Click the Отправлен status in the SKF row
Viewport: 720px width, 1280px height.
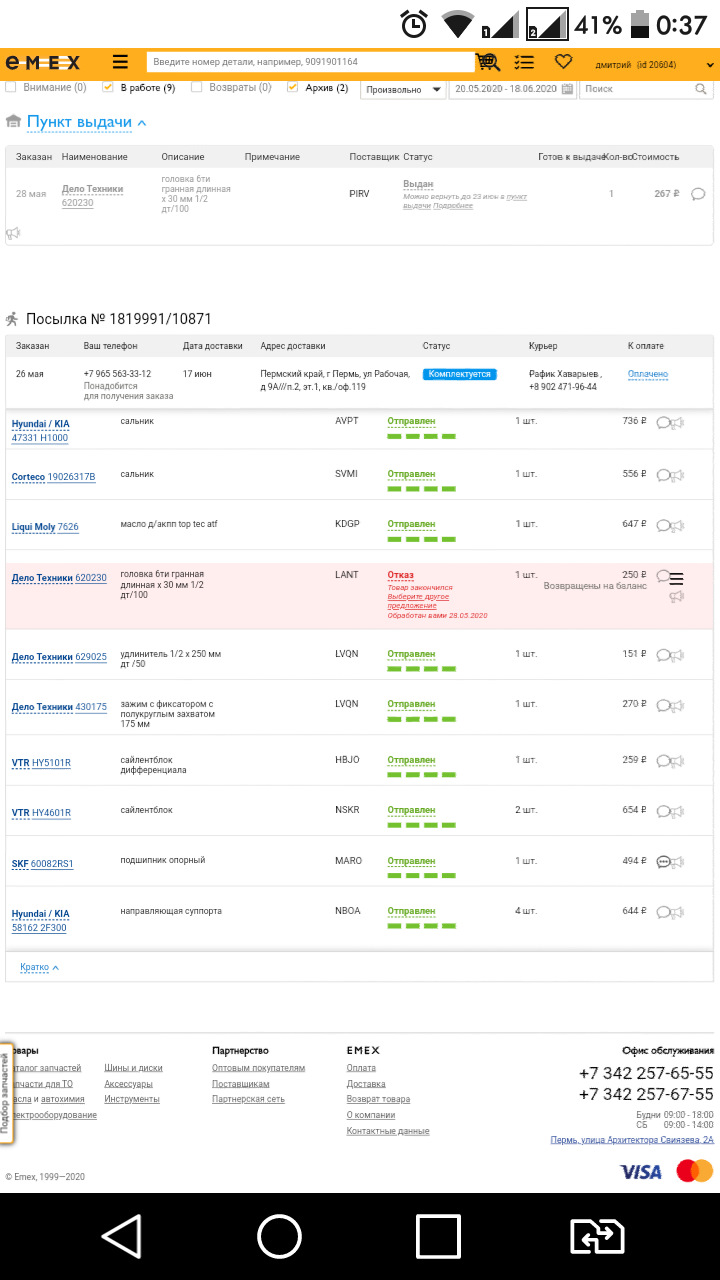pos(411,861)
